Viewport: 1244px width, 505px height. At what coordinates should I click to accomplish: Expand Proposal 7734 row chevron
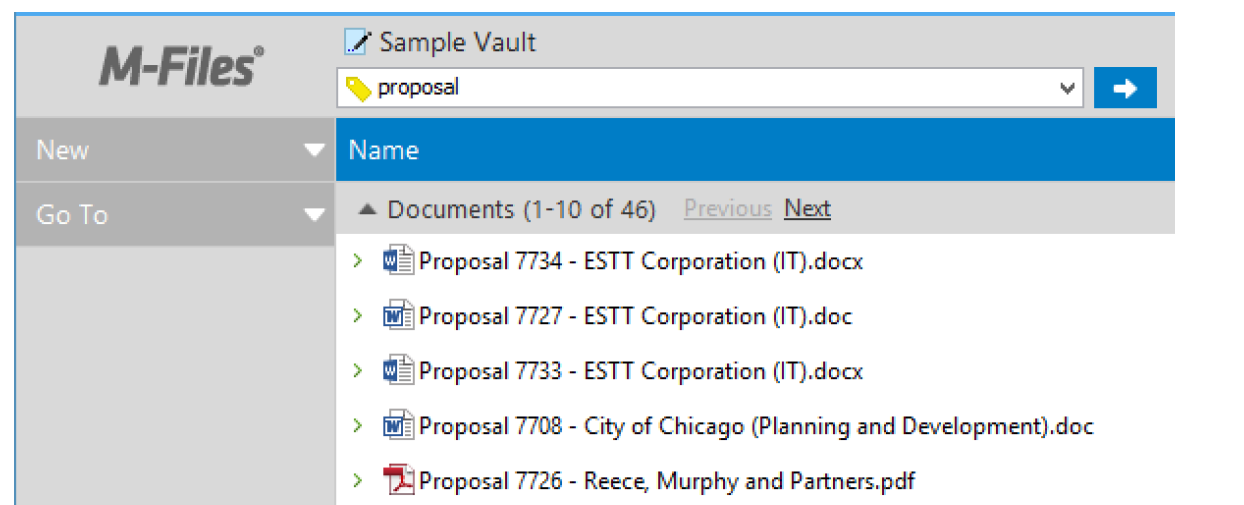point(357,262)
